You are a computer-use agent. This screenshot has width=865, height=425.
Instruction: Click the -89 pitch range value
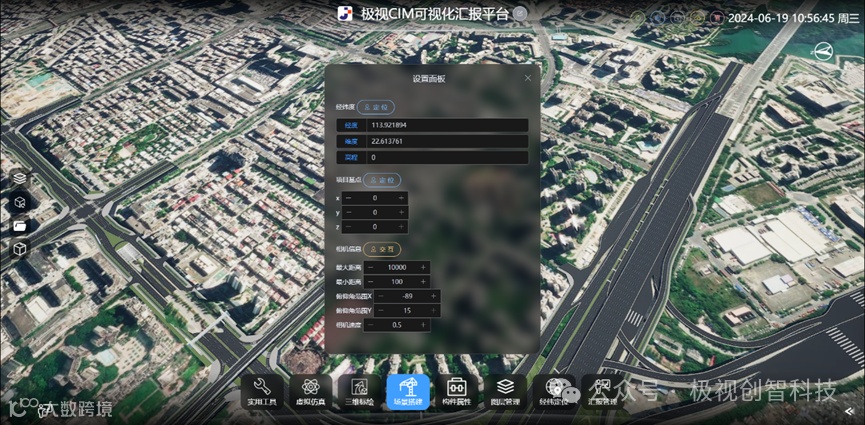click(407, 296)
